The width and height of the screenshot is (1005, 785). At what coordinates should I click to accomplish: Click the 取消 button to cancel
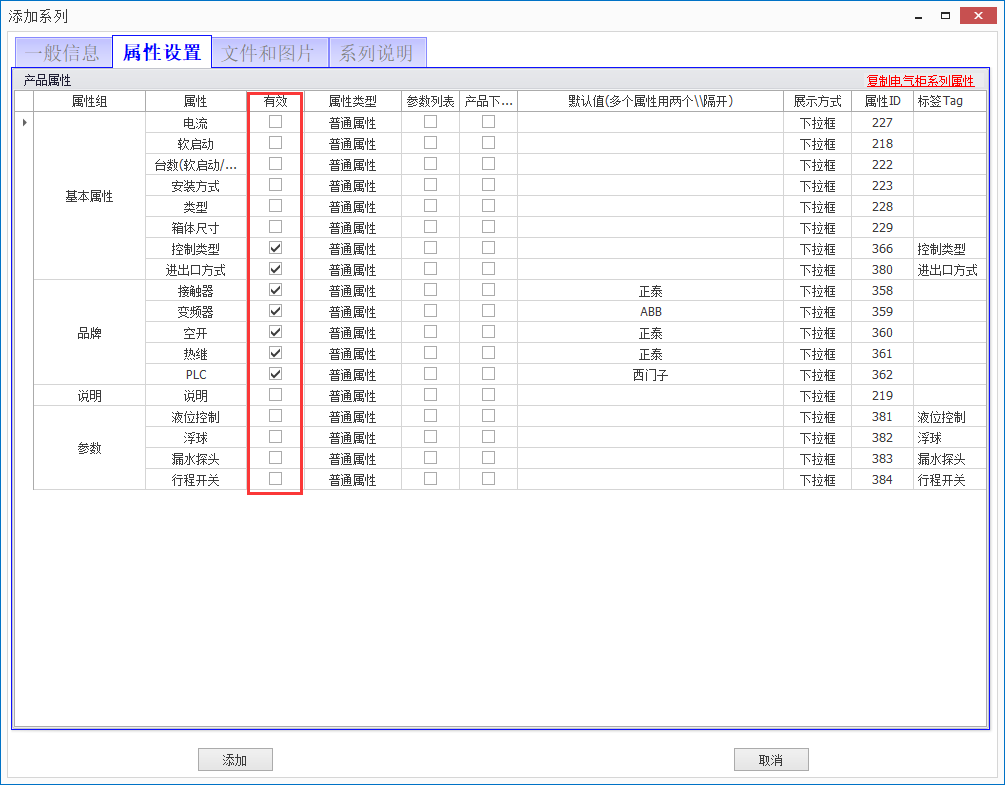pos(770,759)
